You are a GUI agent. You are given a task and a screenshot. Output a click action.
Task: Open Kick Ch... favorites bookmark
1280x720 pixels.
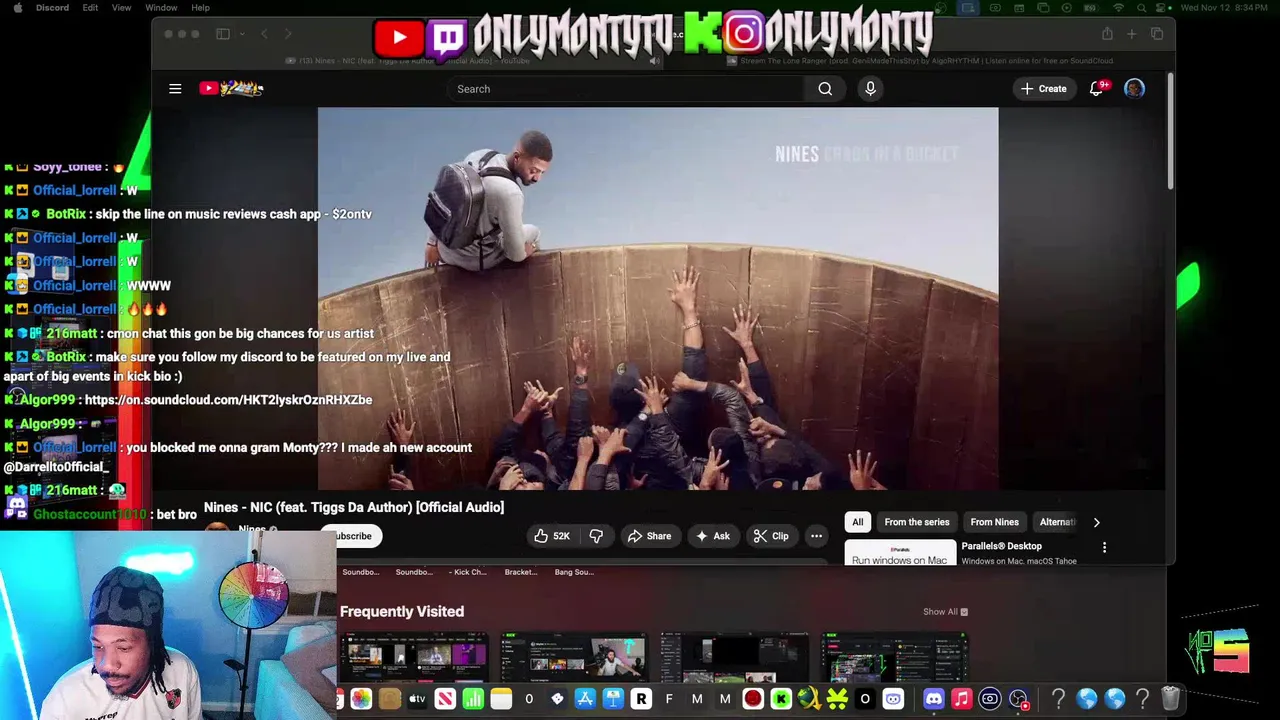(467, 572)
